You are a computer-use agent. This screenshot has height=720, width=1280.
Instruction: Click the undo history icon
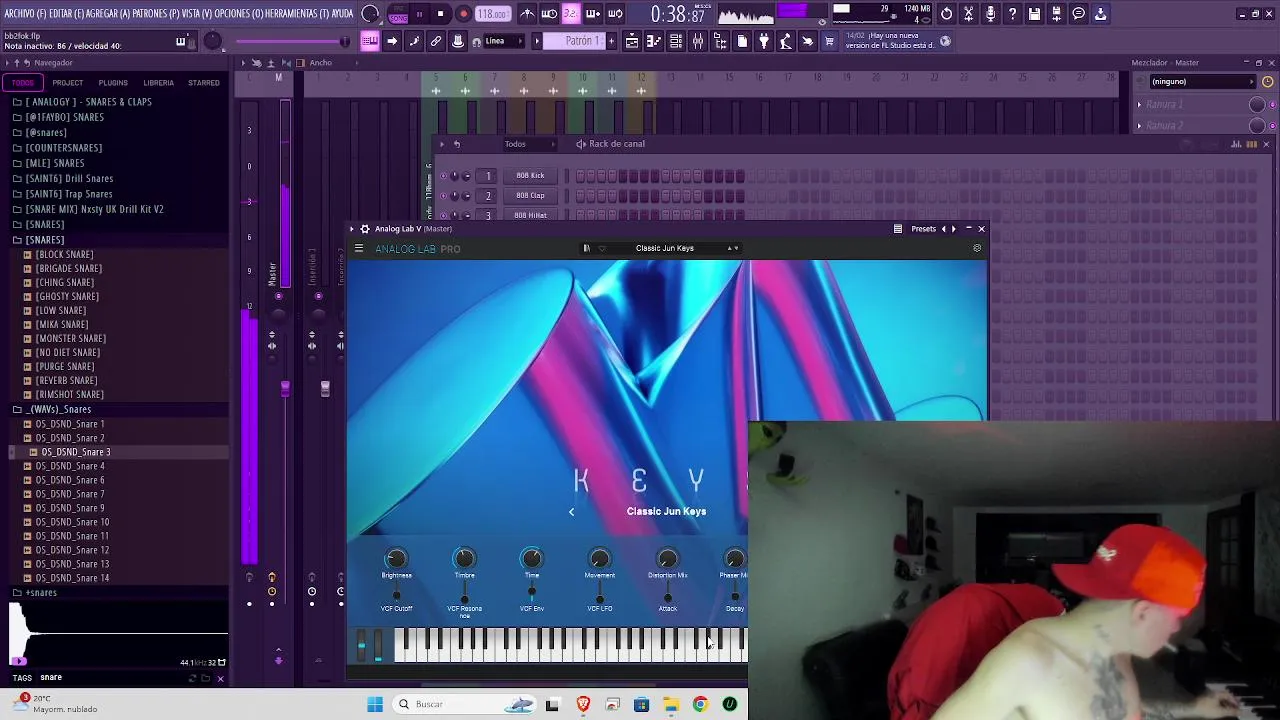[947, 14]
